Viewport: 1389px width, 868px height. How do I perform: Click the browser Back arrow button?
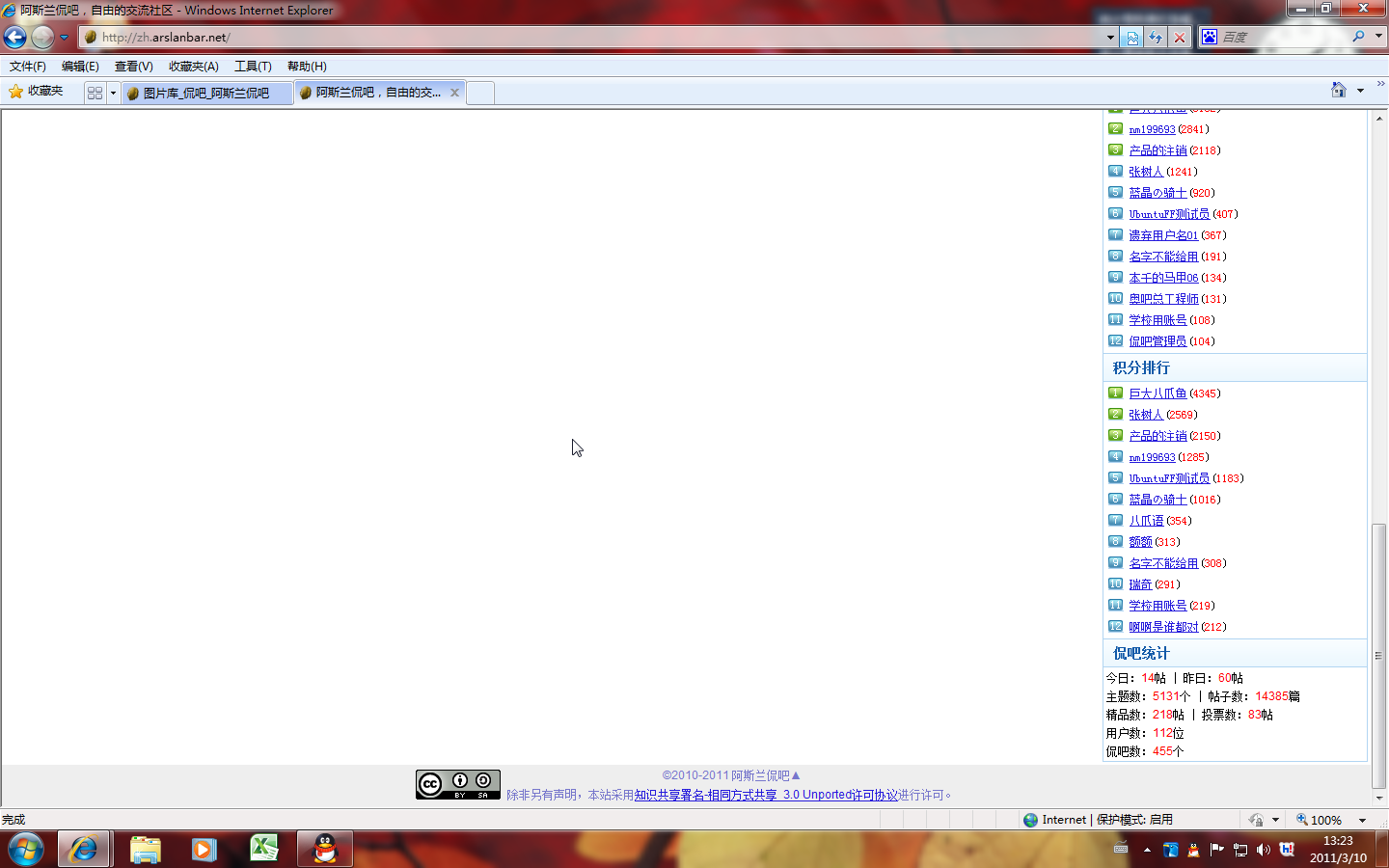(x=15, y=38)
